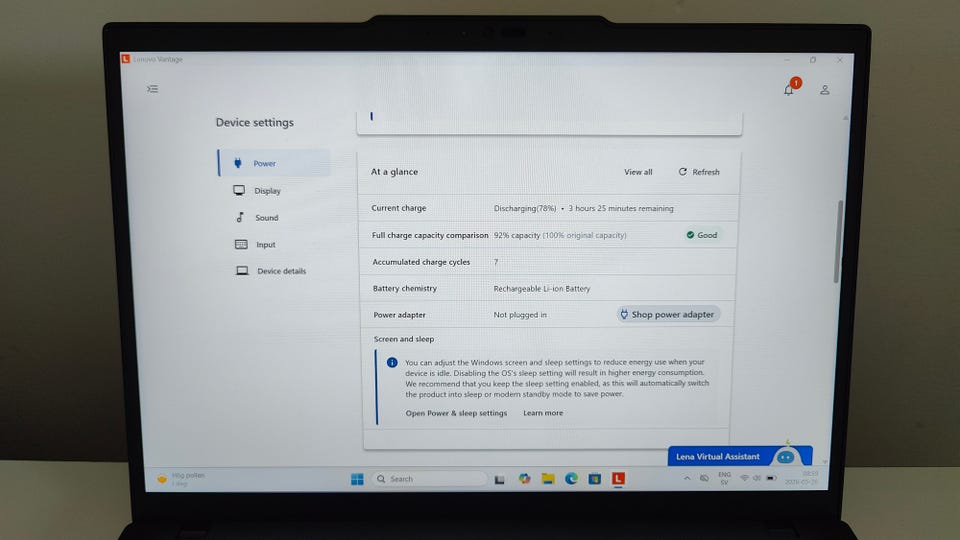This screenshot has width=960, height=540.
Task: Open Microsoft Store from the taskbar
Action: (594, 479)
